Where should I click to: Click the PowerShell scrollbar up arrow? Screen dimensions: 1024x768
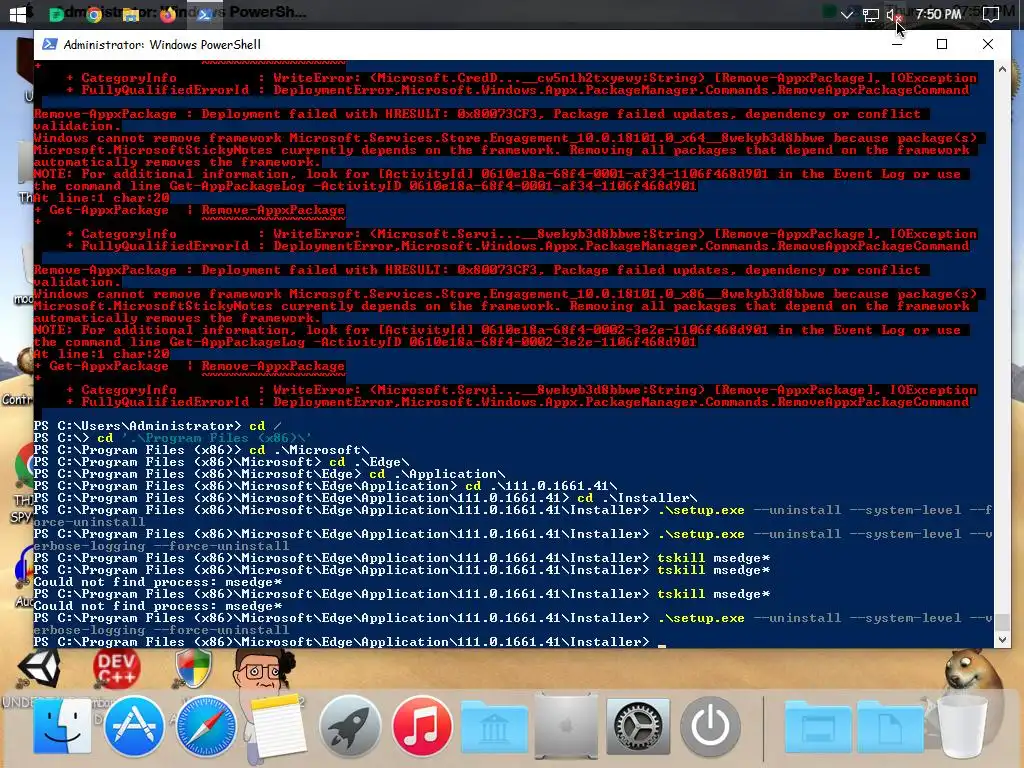tap(1002, 69)
